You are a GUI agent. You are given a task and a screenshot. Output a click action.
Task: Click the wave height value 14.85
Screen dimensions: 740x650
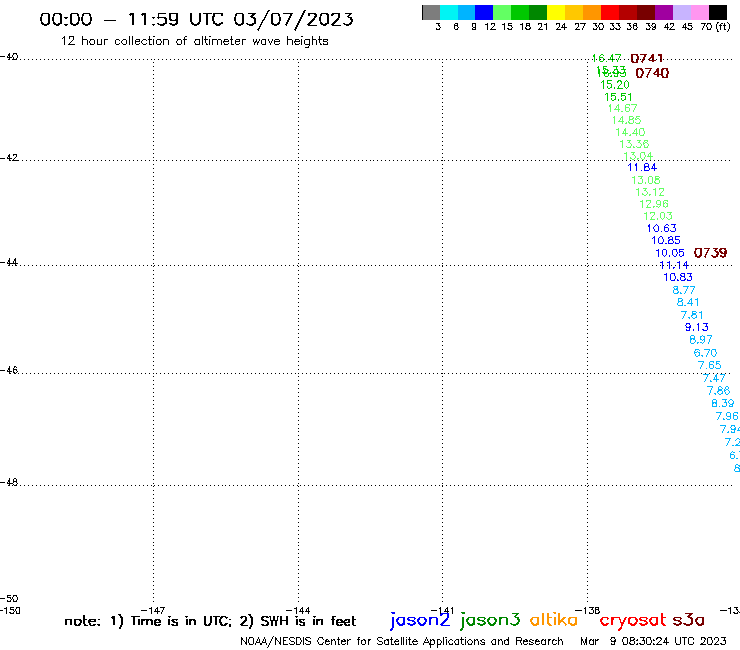tap(626, 120)
